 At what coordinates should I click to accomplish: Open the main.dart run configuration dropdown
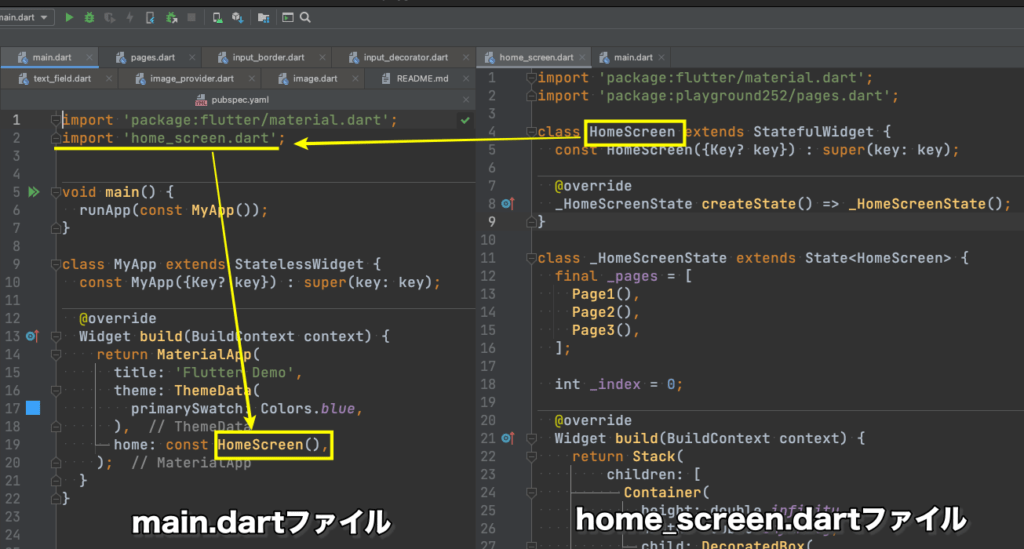click(x=25, y=18)
